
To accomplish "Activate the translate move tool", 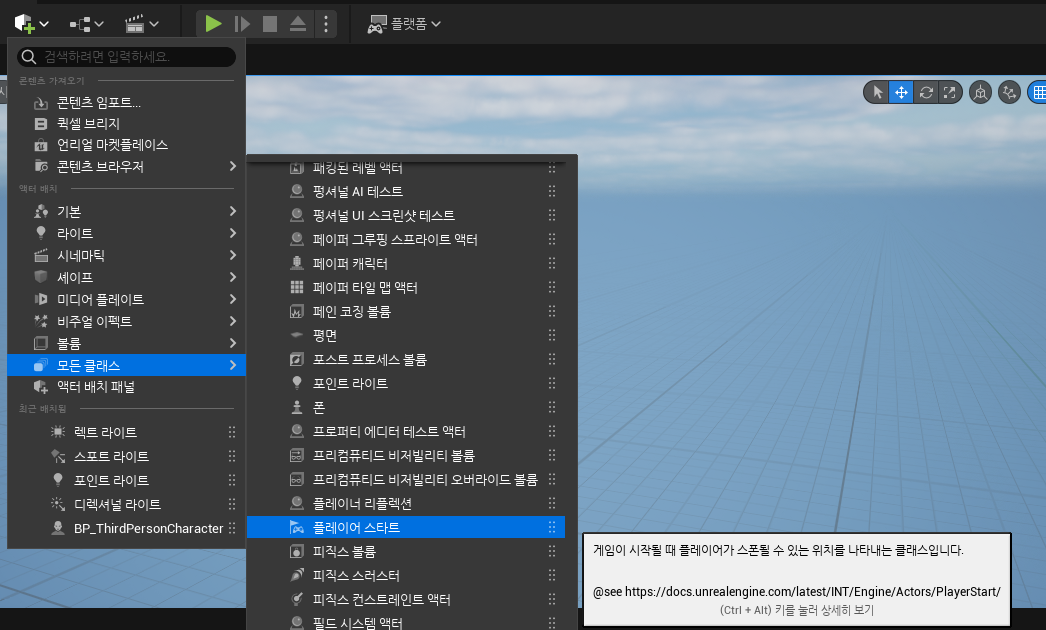I will [901, 92].
